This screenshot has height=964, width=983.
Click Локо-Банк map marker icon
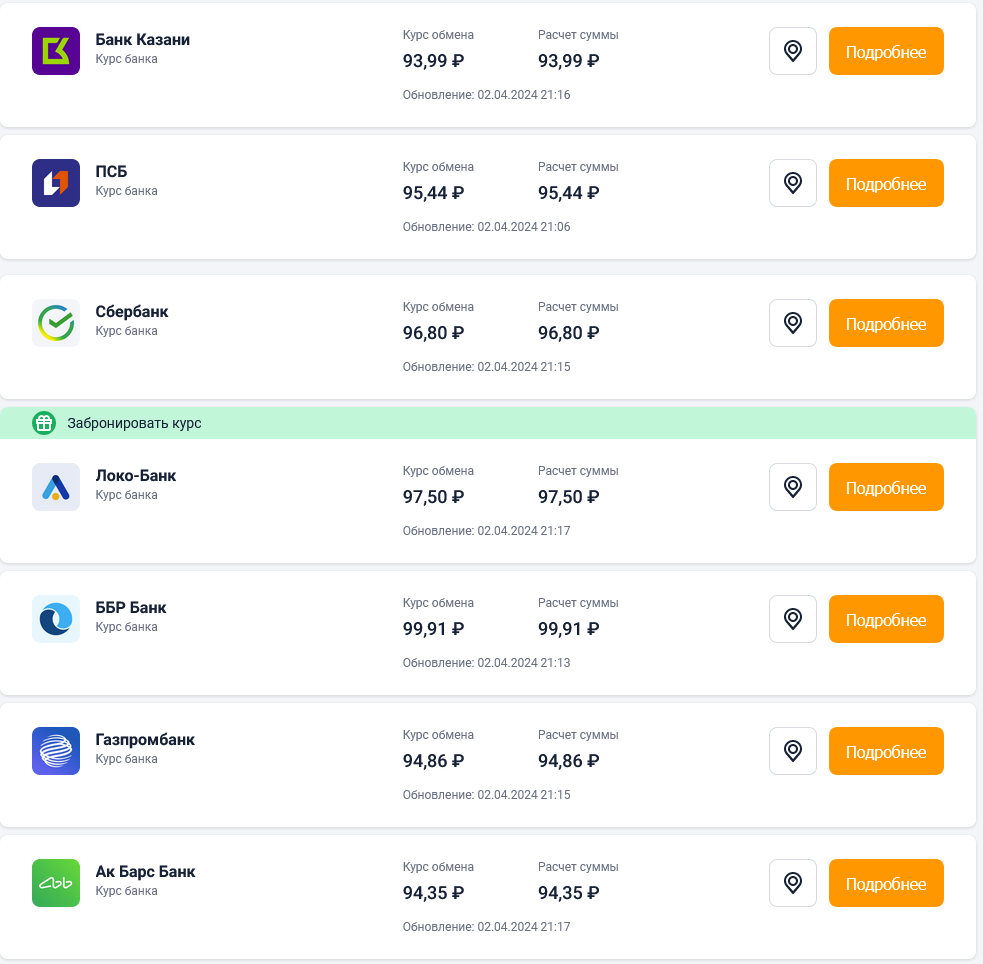click(x=793, y=487)
